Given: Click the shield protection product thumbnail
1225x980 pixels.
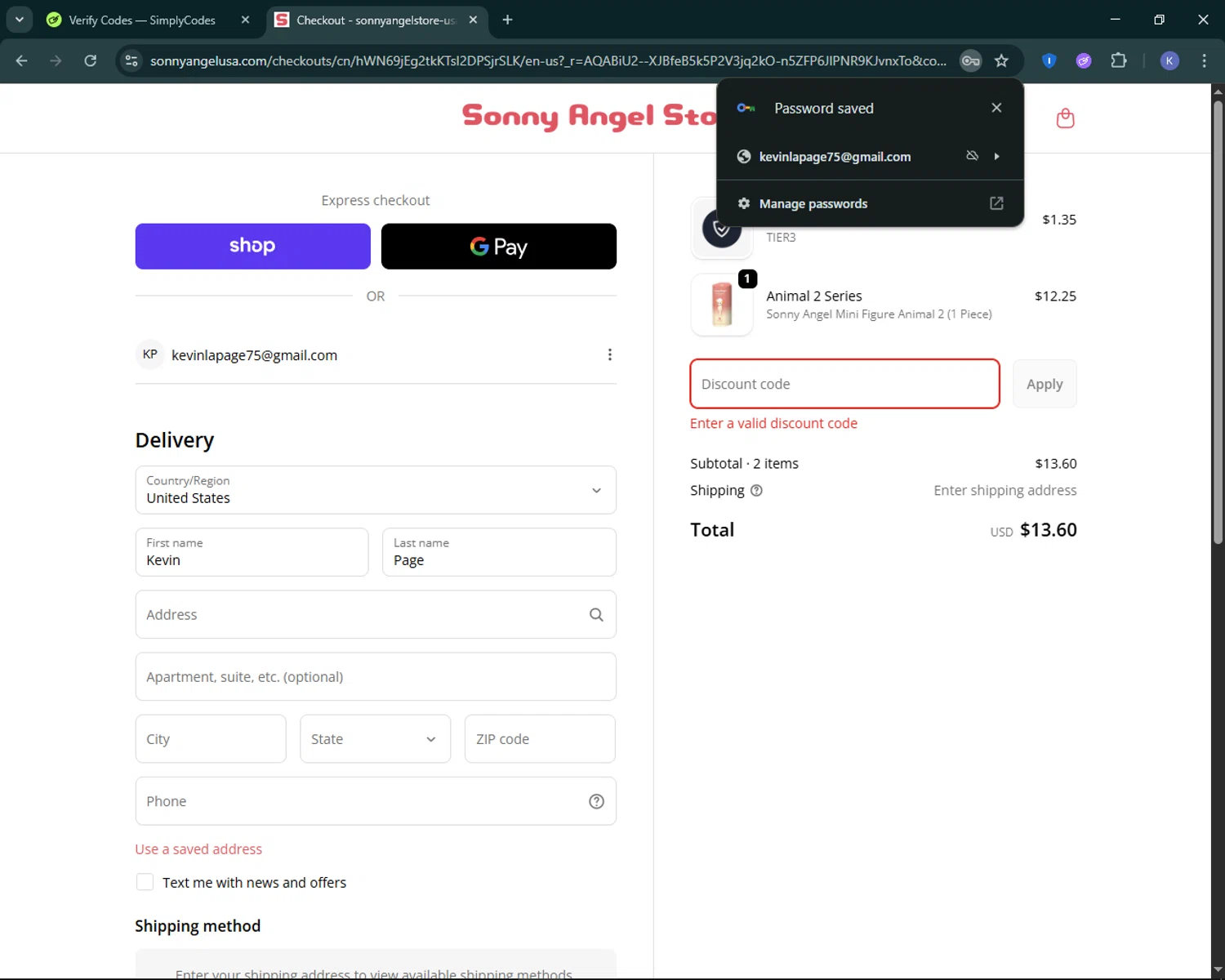Looking at the screenshot, I should (722, 228).
